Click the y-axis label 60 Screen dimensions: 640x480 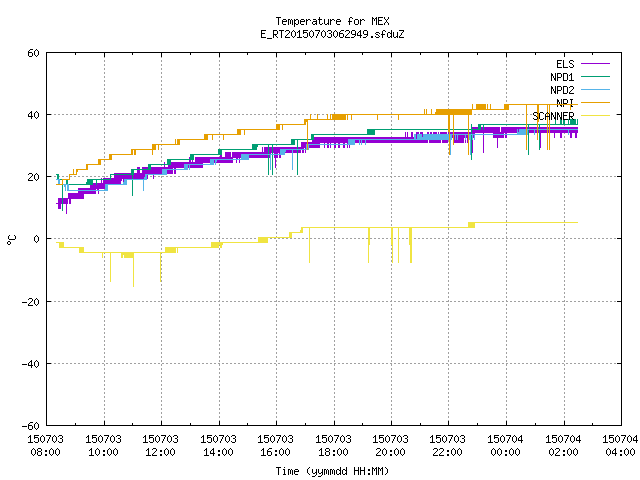33,53
